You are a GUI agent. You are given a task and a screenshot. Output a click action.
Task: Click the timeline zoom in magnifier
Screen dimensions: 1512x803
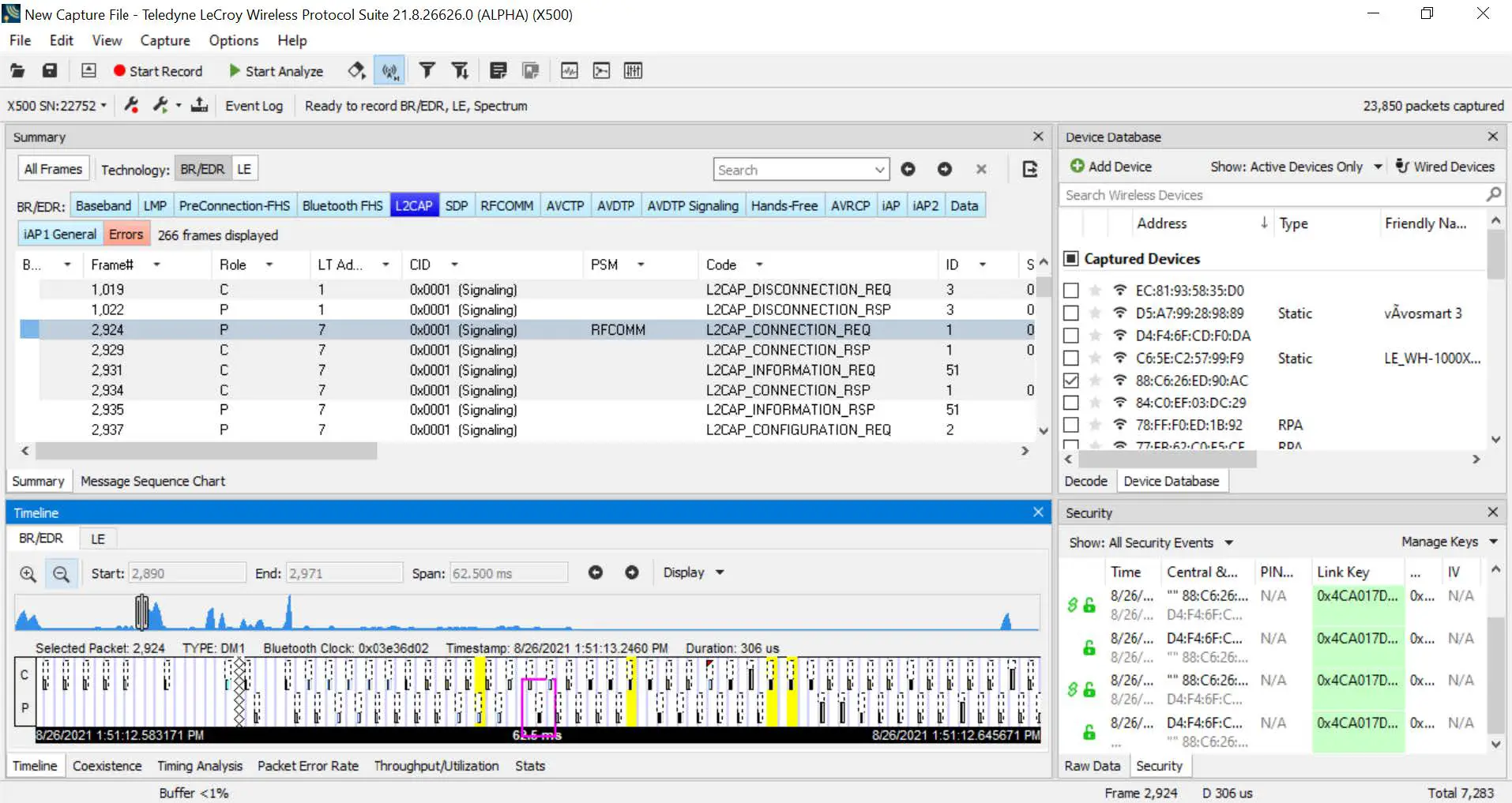point(28,574)
